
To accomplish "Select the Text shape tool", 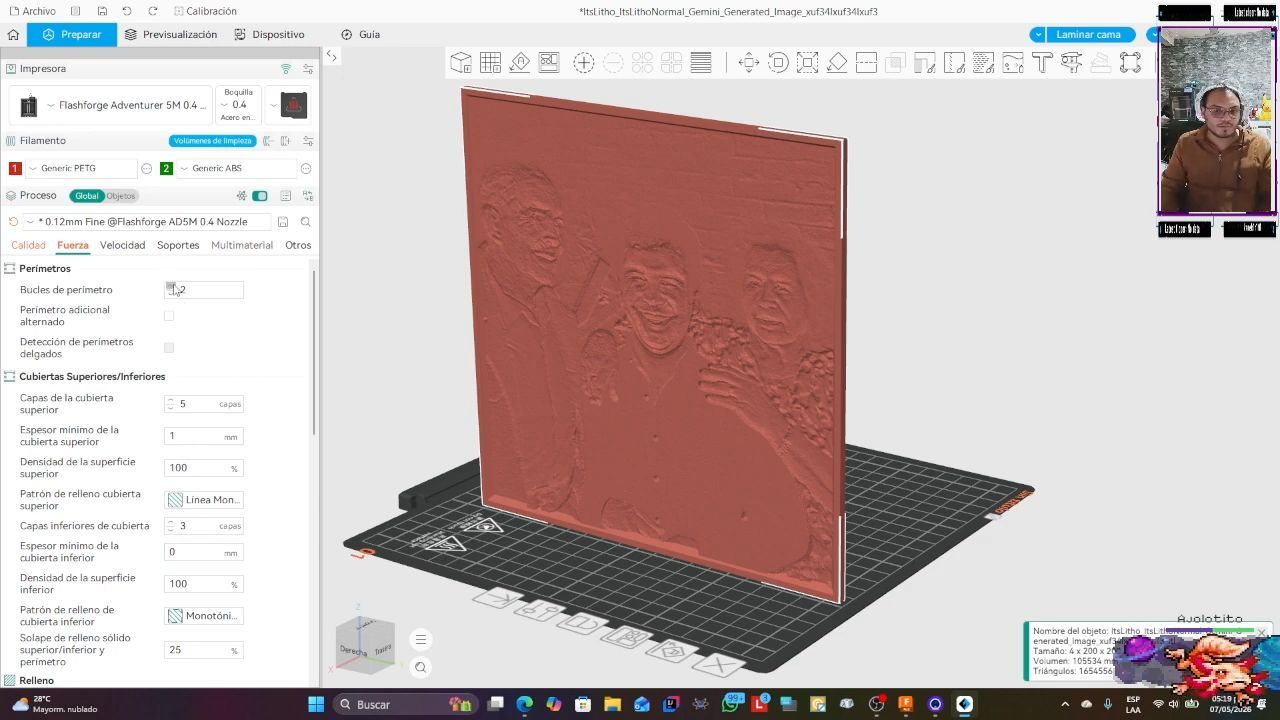I will coord(1042,63).
